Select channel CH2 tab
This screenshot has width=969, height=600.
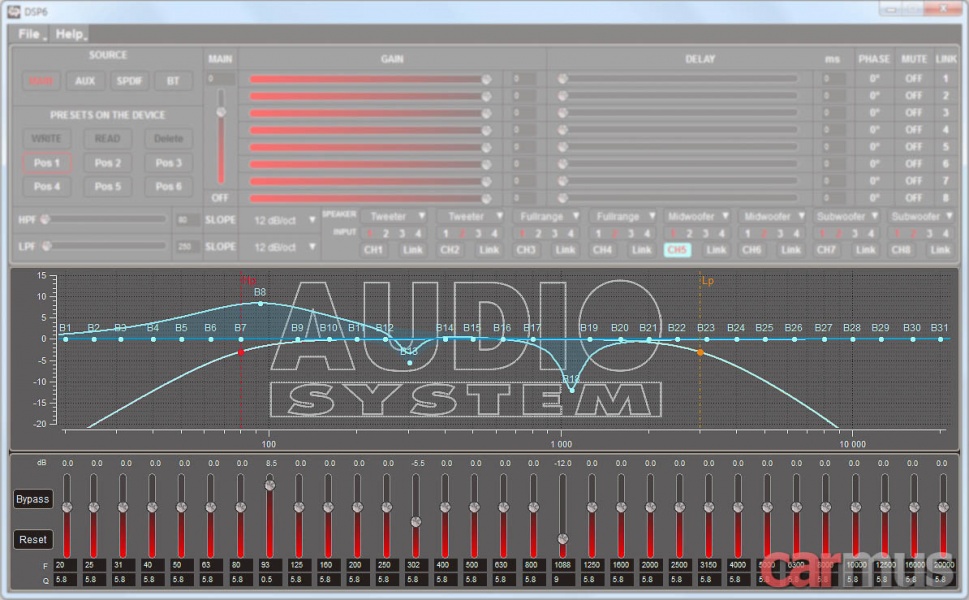click(x=450, y=250)
